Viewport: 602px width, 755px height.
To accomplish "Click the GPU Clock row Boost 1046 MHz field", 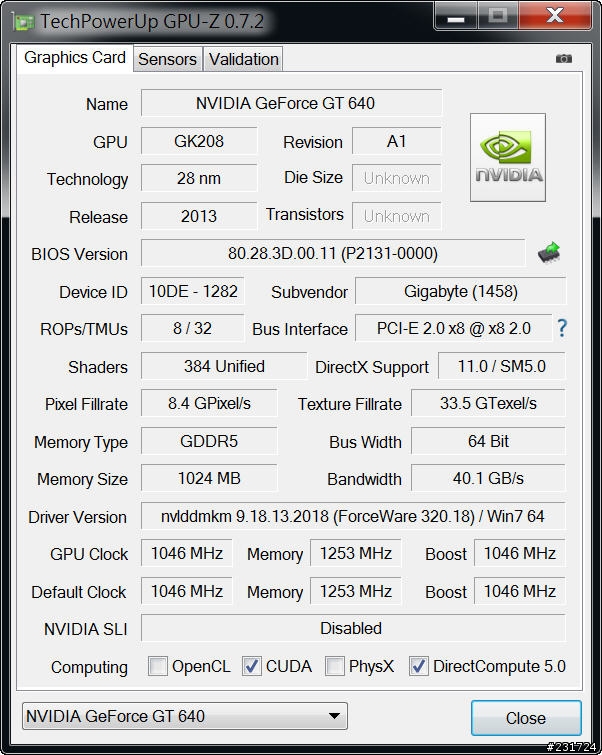I will click(x=520, y=553).
